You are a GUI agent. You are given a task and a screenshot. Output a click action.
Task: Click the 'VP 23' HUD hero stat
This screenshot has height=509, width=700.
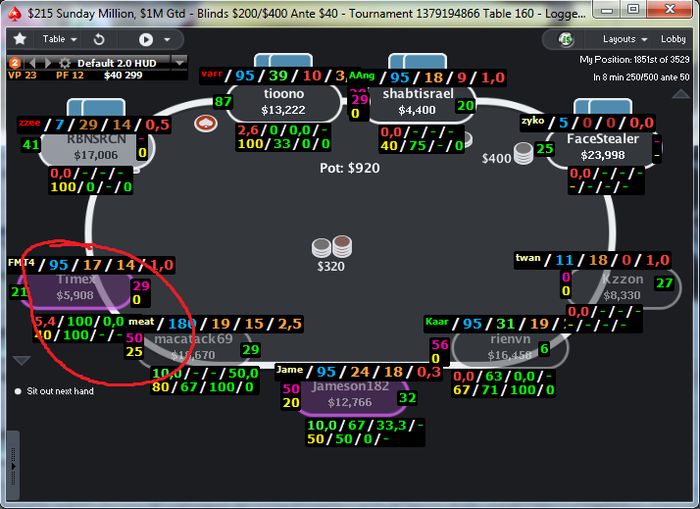[22, 75]
